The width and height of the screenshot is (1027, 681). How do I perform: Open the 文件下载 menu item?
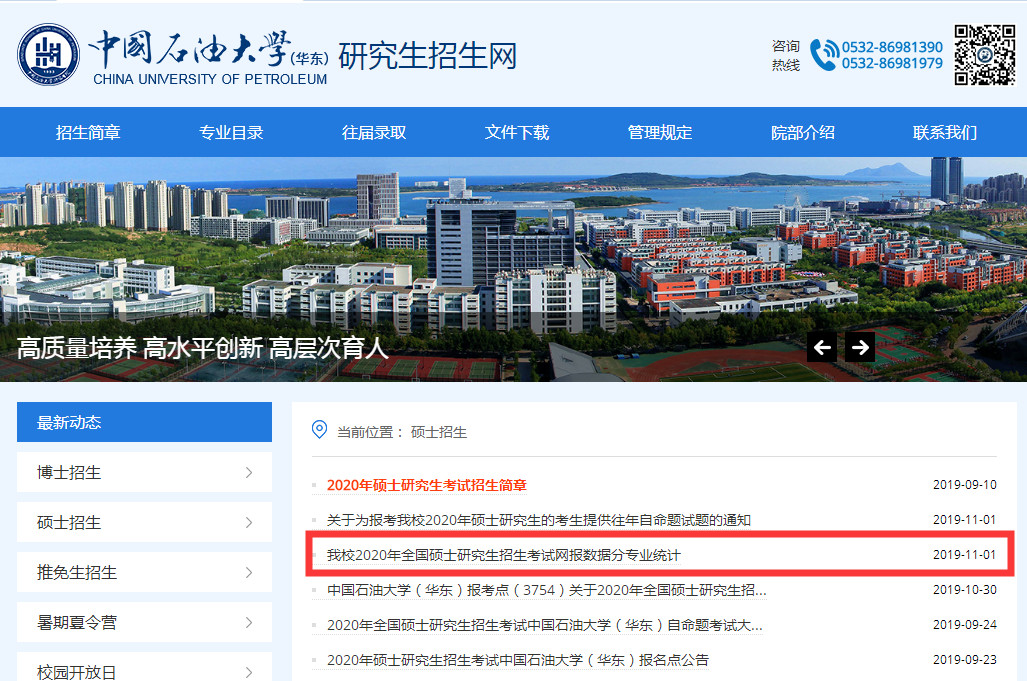[x=517, y=131]
